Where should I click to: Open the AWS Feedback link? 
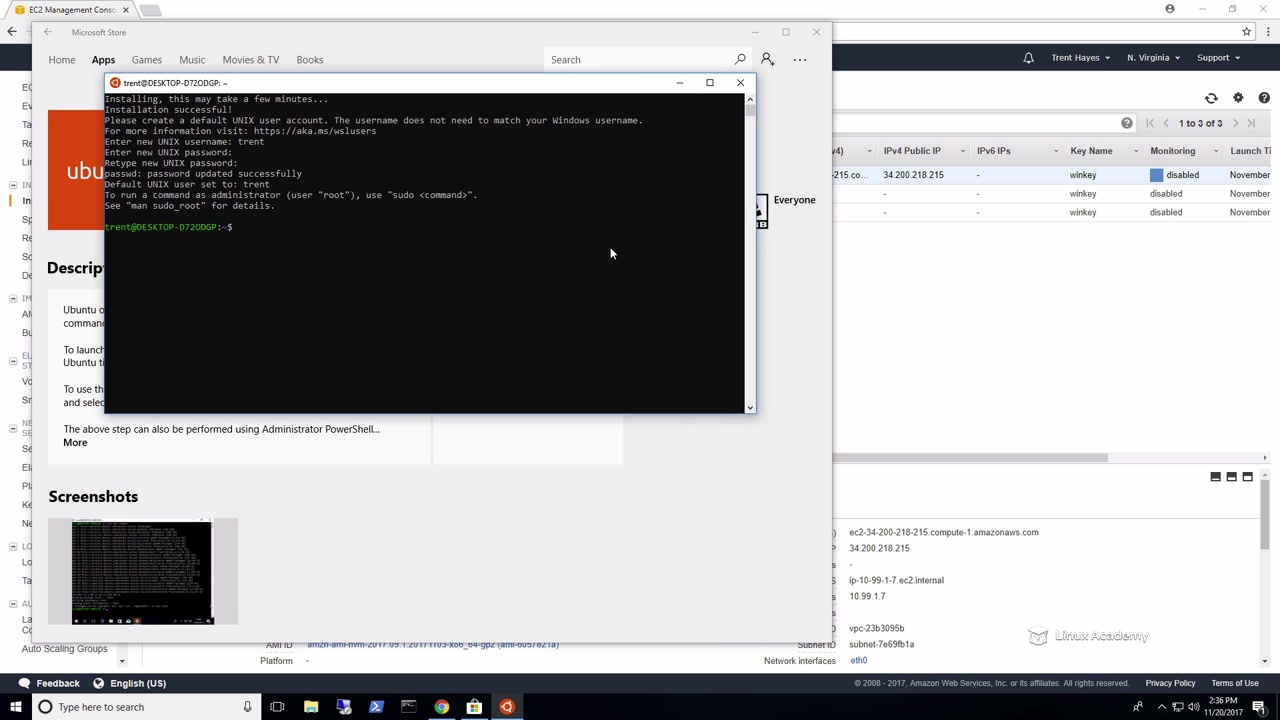[x=49, y=683]
